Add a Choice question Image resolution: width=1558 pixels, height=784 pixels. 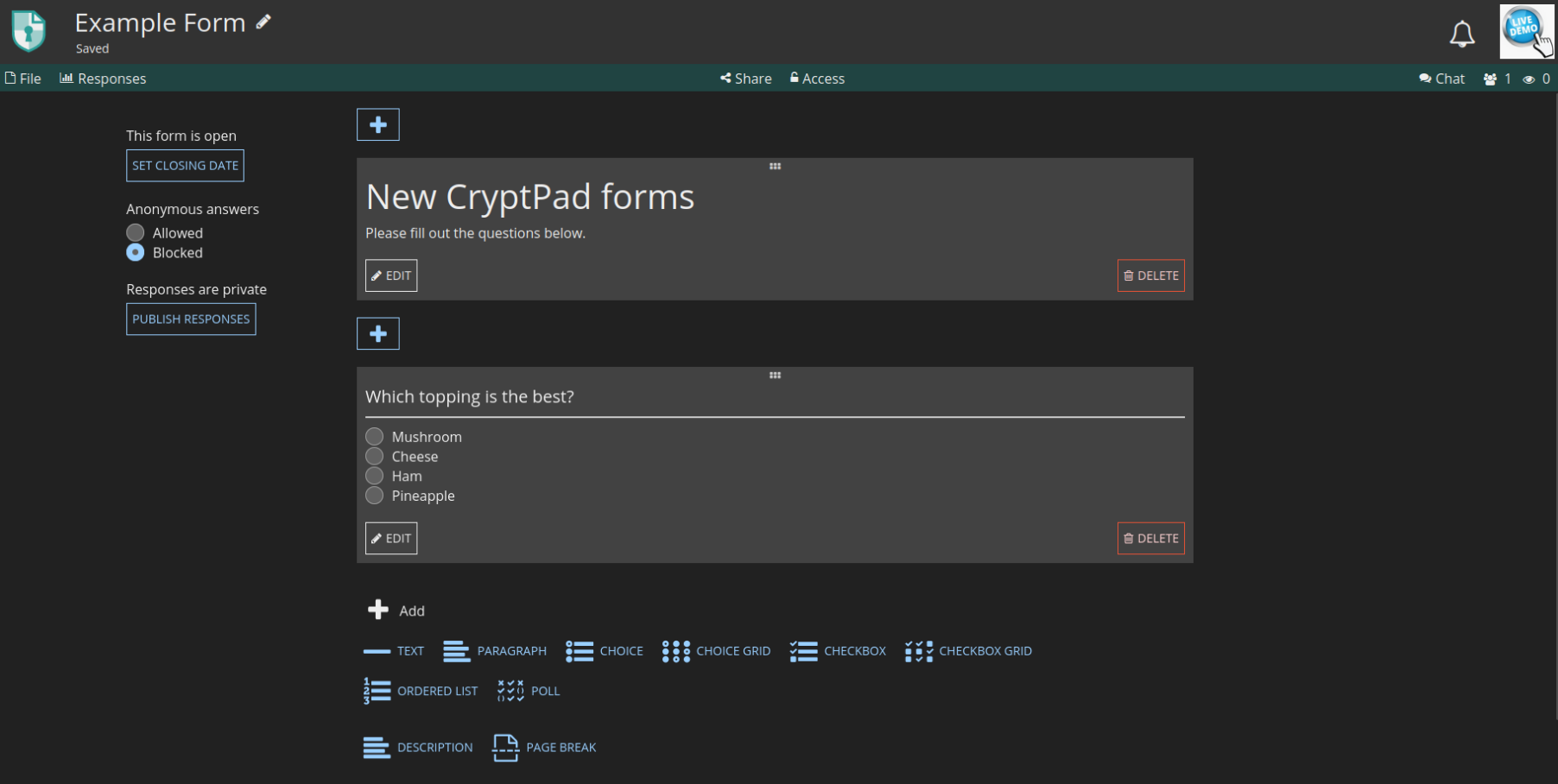[605, 651]
